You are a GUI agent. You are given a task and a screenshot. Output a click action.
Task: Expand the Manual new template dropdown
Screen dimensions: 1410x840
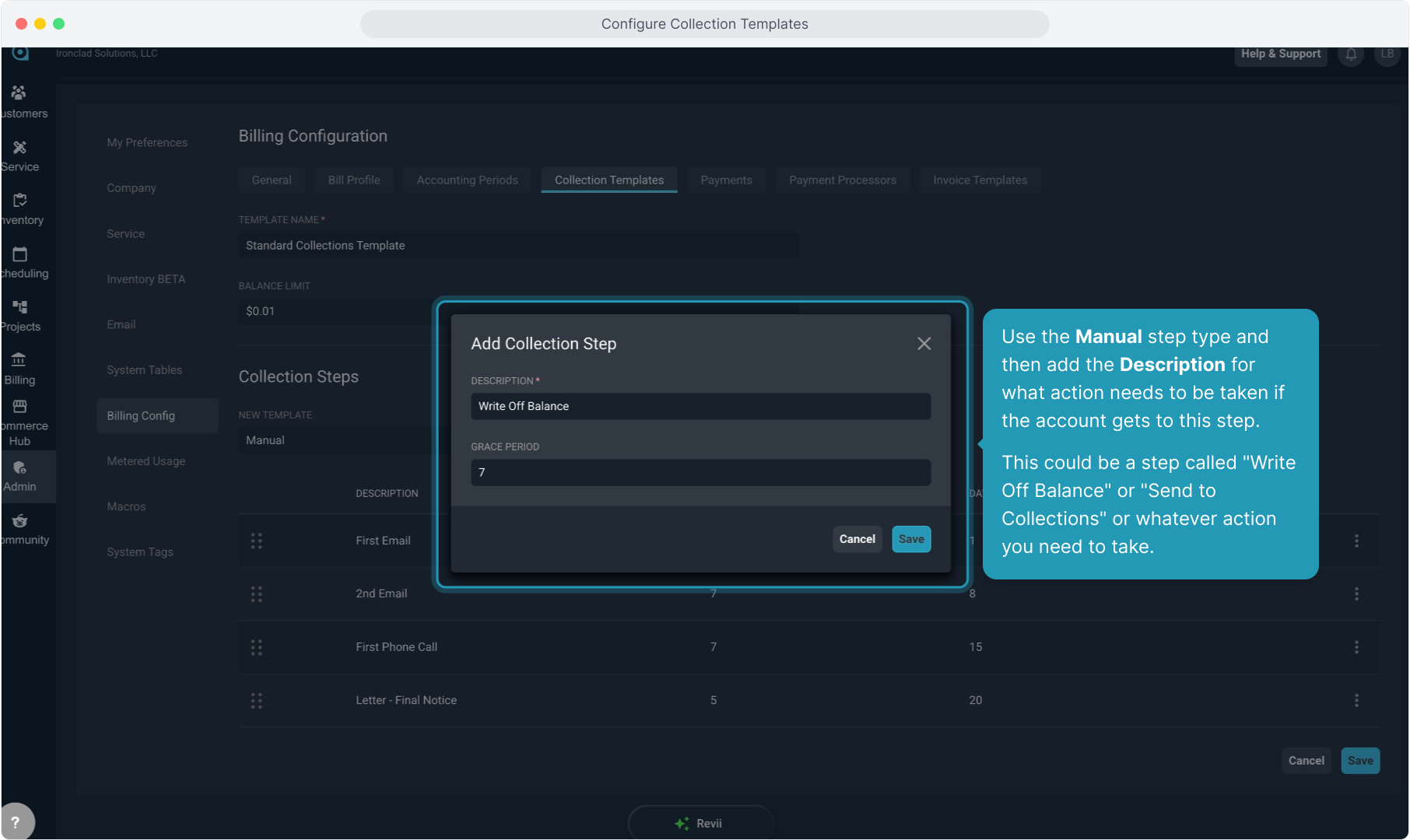click(x=335, y=440)
